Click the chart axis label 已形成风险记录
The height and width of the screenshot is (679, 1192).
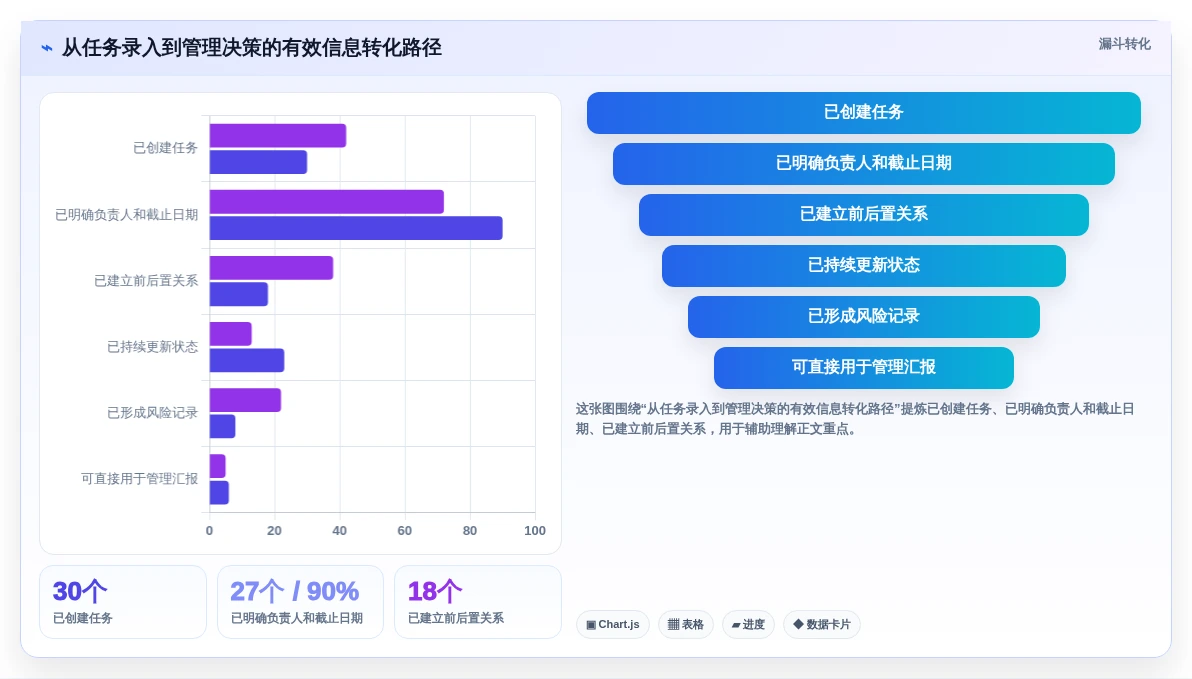tap(152, 413)
